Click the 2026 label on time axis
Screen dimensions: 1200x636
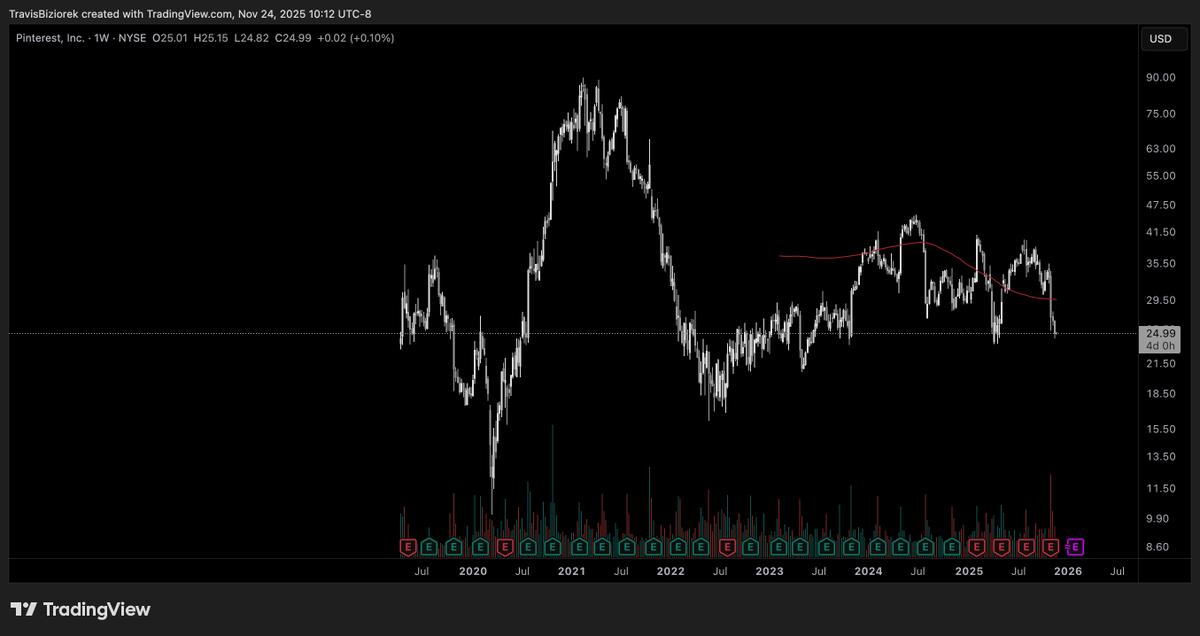click(x=1068, y=571)
